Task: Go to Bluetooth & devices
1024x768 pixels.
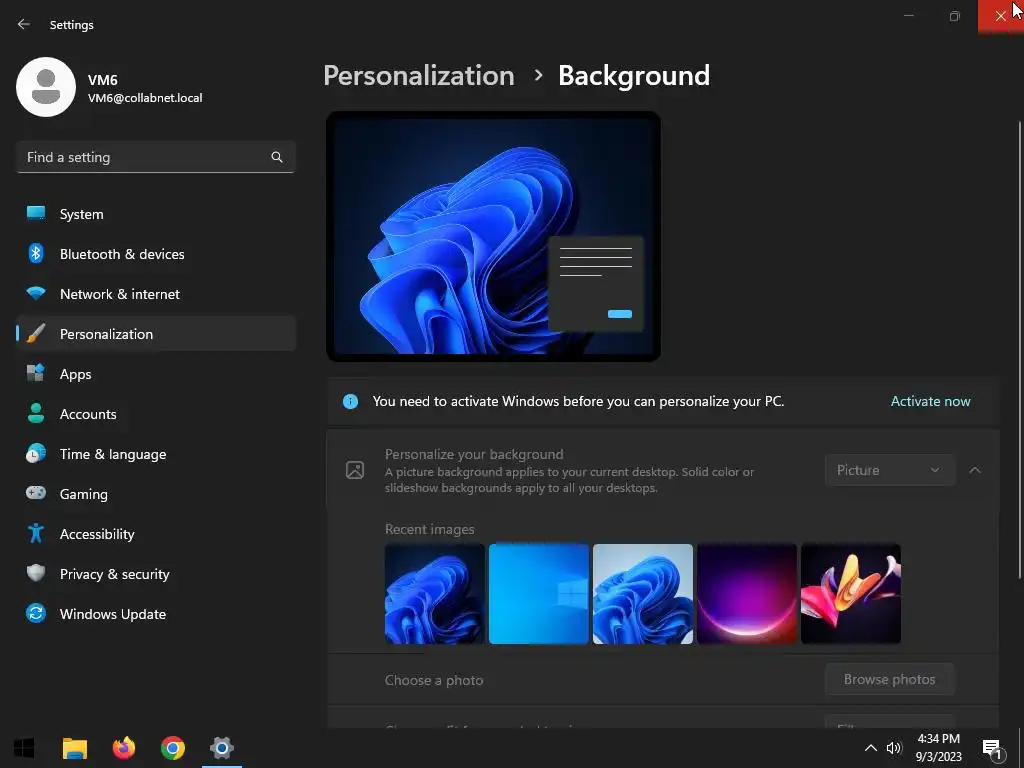Action: (x=156, y=253)
